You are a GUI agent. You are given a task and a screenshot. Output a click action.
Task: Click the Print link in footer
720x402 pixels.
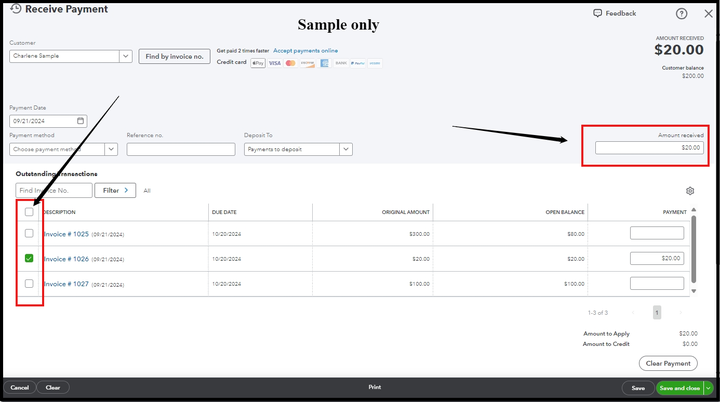375,387
